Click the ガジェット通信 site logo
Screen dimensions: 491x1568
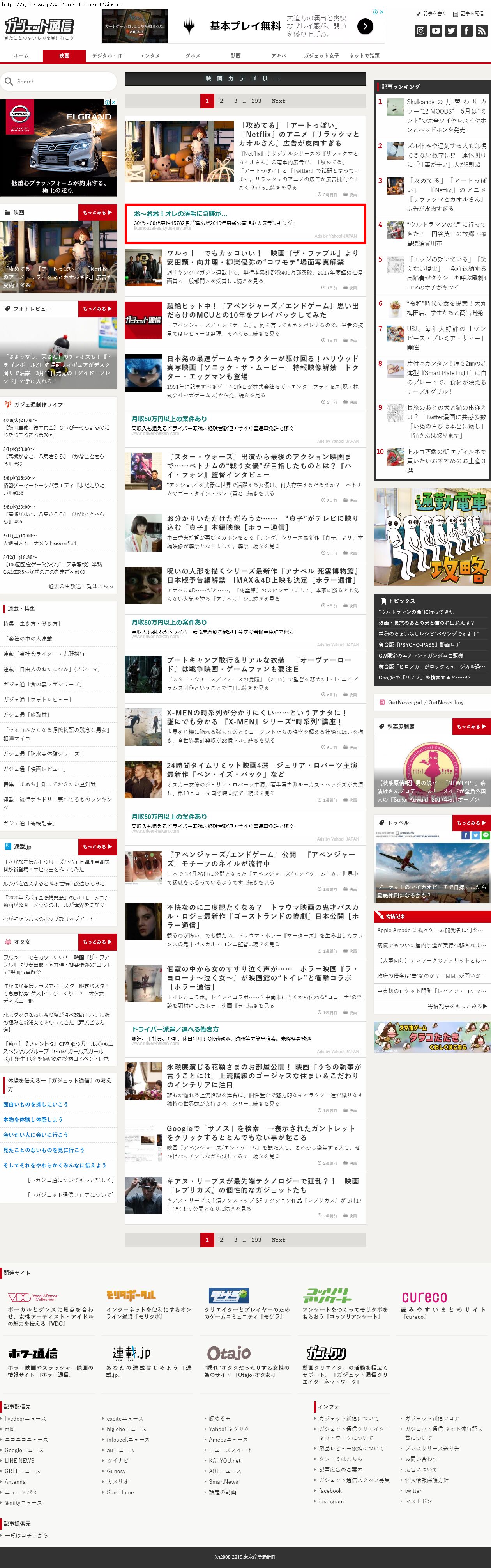pos(39,26)
